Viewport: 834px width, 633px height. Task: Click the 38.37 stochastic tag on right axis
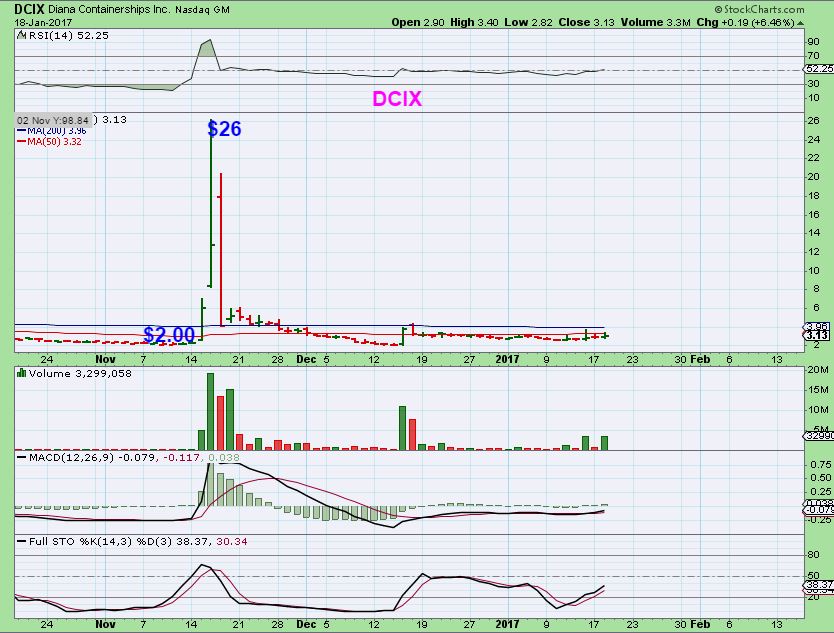[818, 584]
